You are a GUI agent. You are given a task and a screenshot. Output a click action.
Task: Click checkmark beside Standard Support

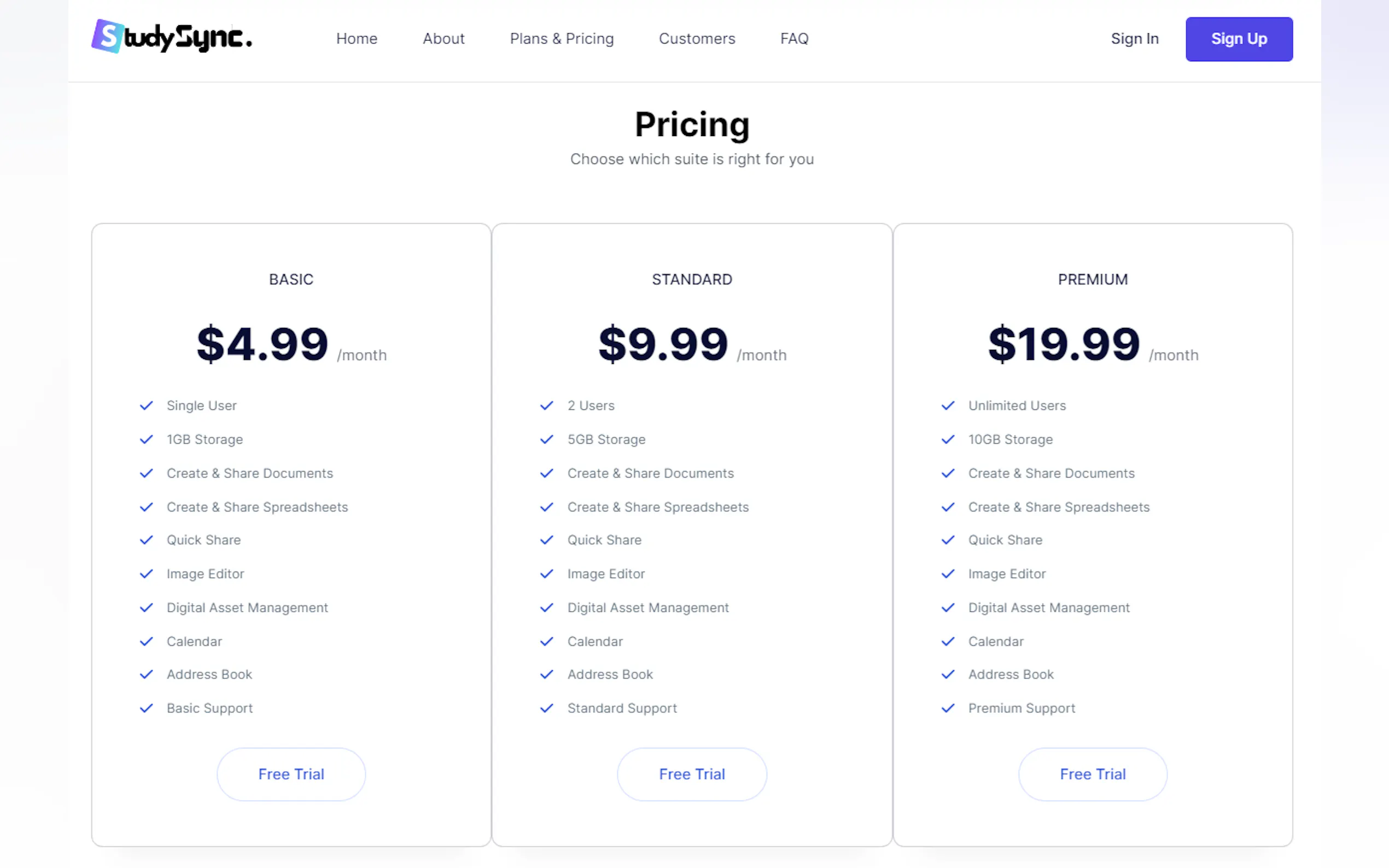547,708
